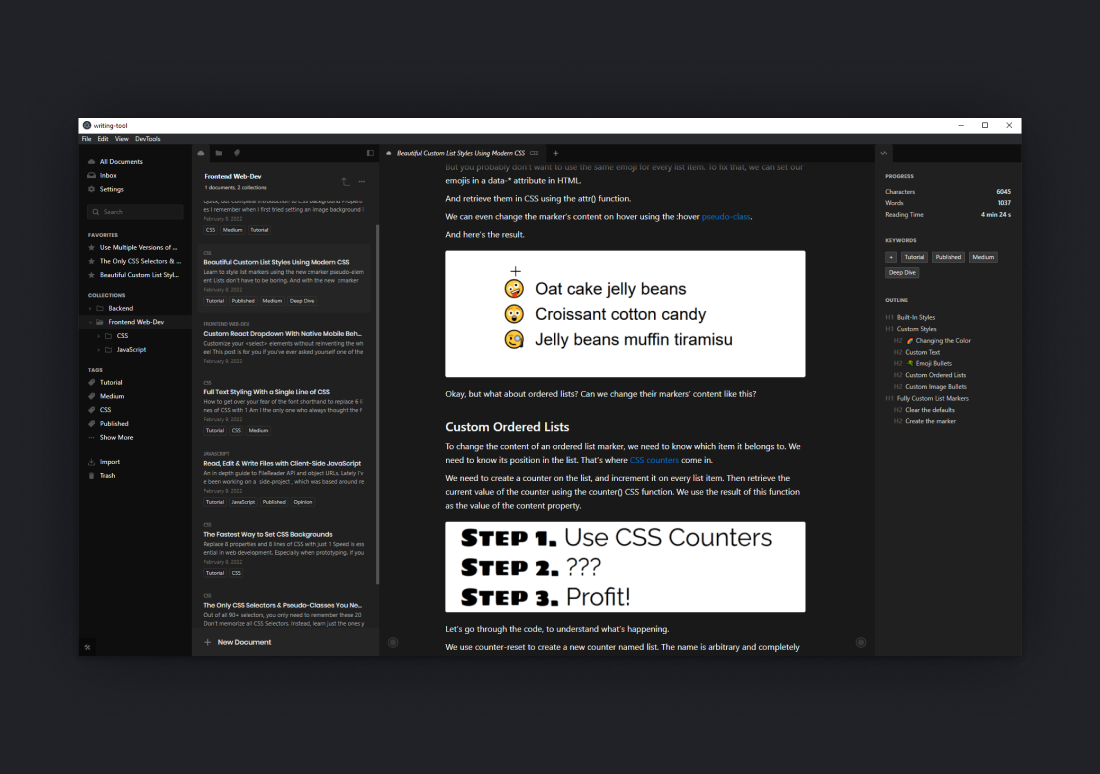Open the View menu

pyautogui.click(x=121, y=139)
